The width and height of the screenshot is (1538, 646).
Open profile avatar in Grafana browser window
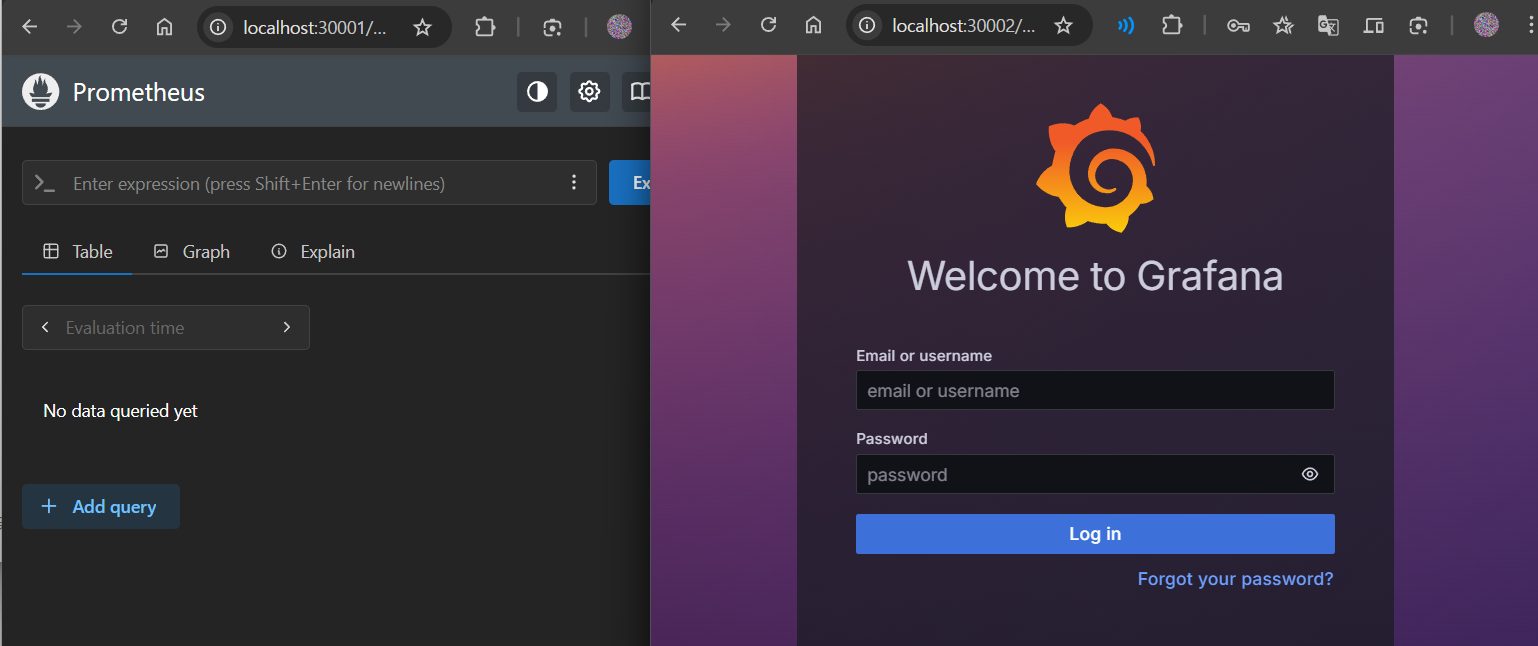[1486, 25]
